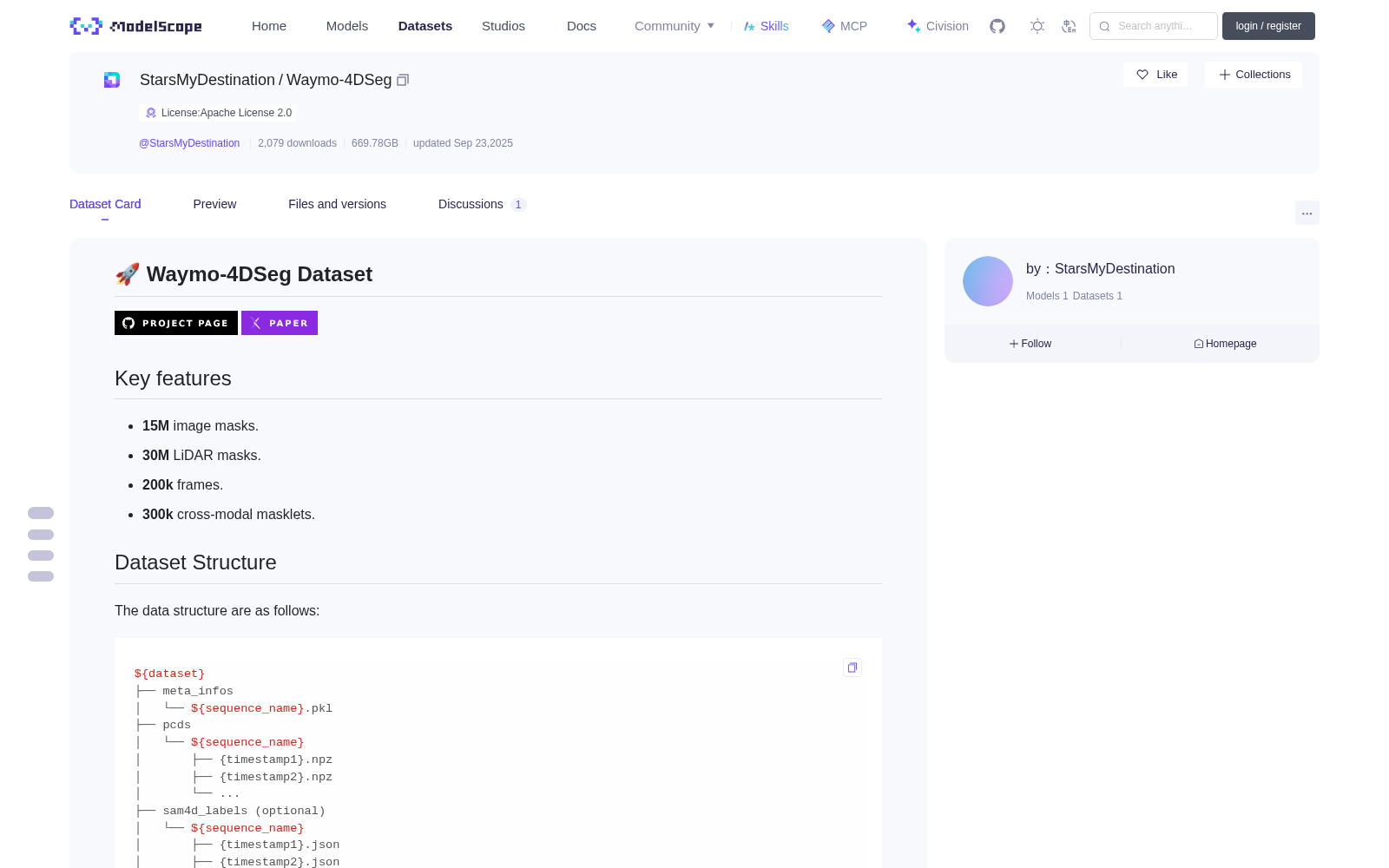1389x868 pixels.
Task: Open the author's Homepage
Action: click(1225, 344)
